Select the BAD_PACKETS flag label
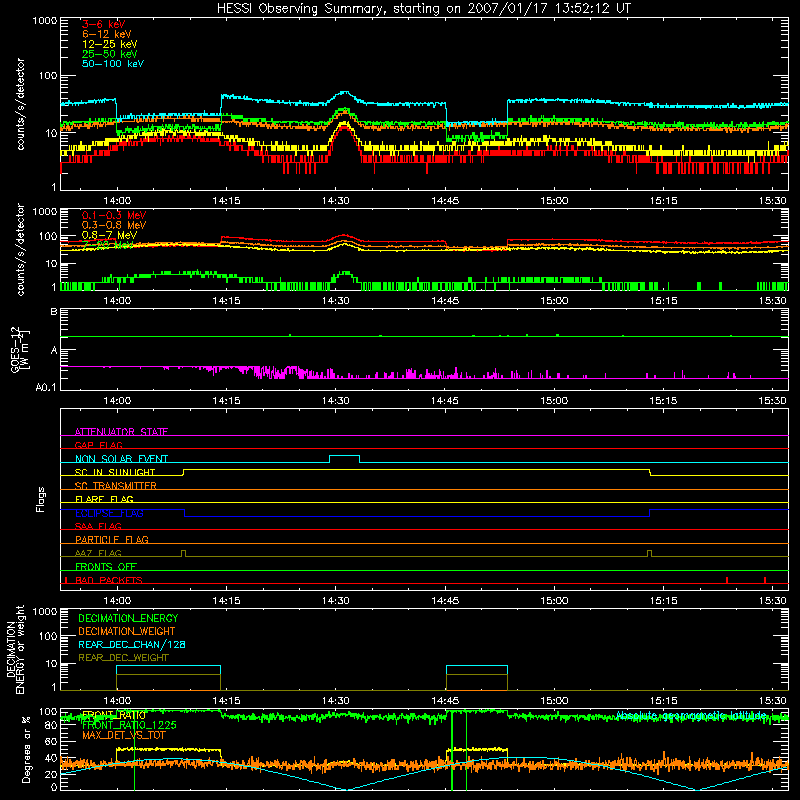 (109, 580)
